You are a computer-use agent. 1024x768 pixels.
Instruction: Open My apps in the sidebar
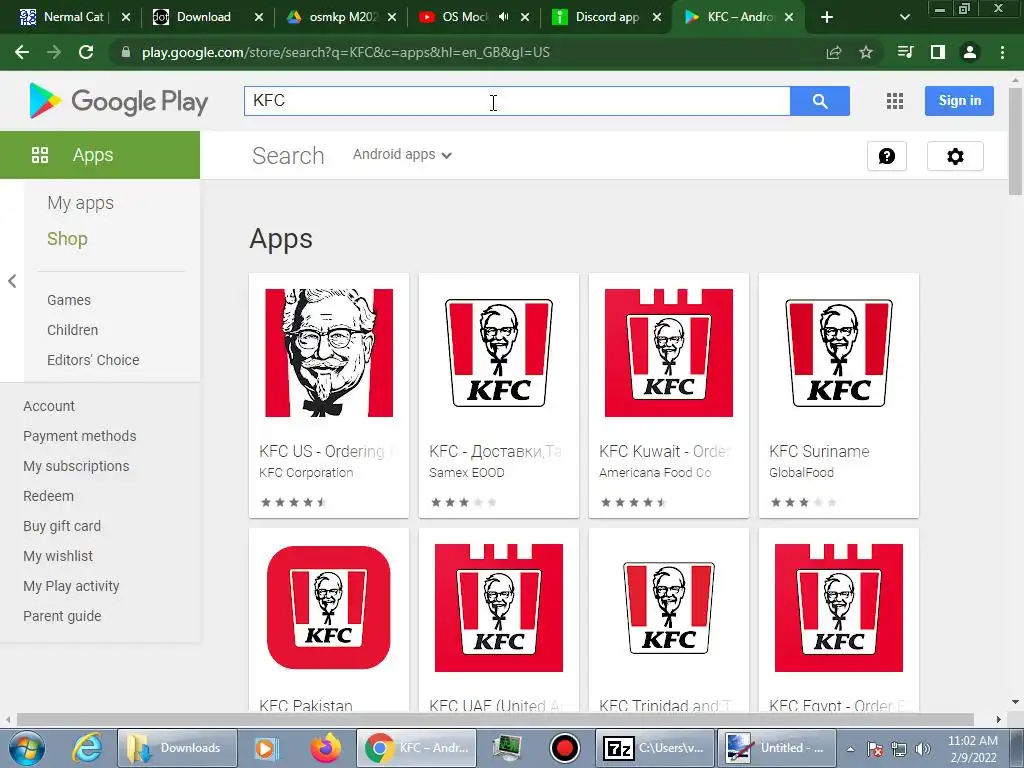click(x=80, y=203)
